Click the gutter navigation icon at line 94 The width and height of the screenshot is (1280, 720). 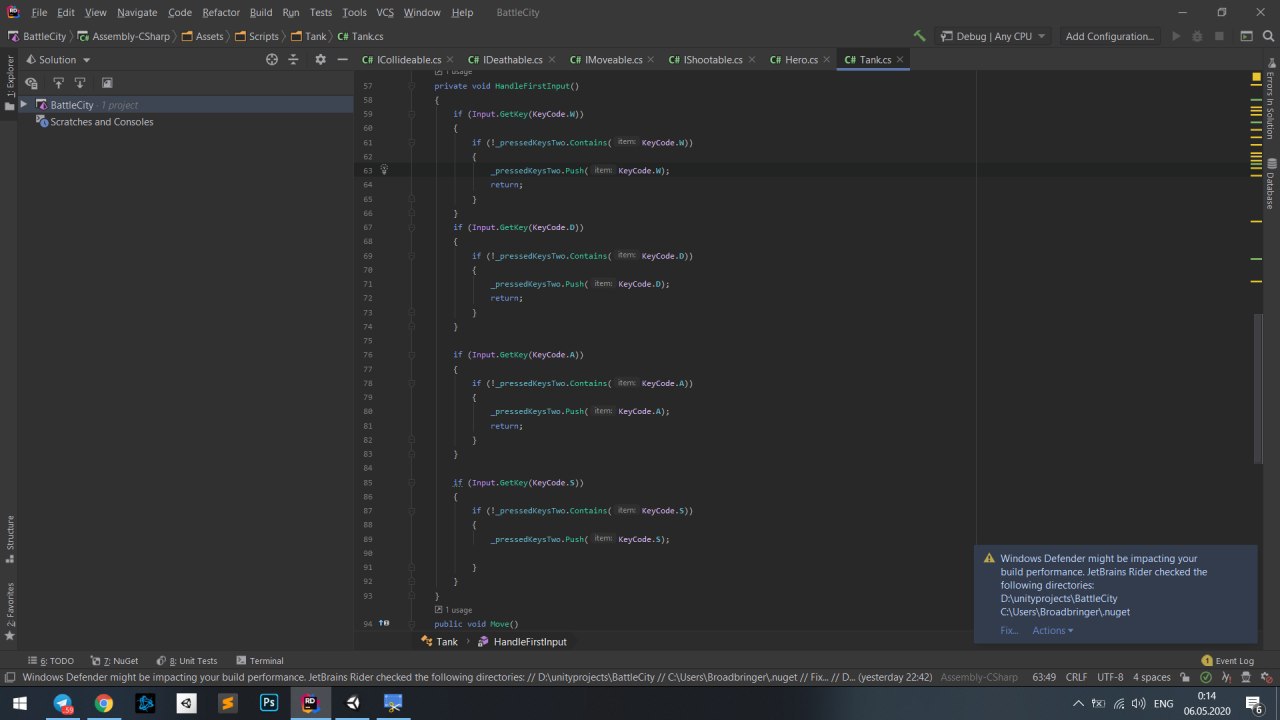pyautogui.click(x=383, y=623)
